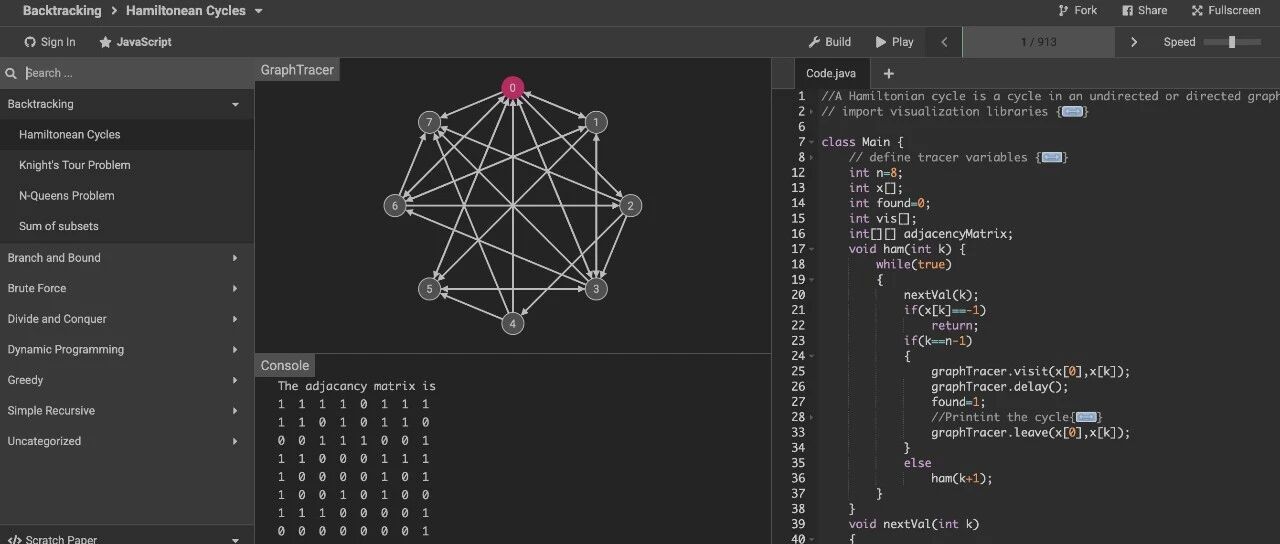Image resolution: width=1280 pixels, height=544 pixels.
Task: Enter Fullscreen mode
Action: (1226, 10)
